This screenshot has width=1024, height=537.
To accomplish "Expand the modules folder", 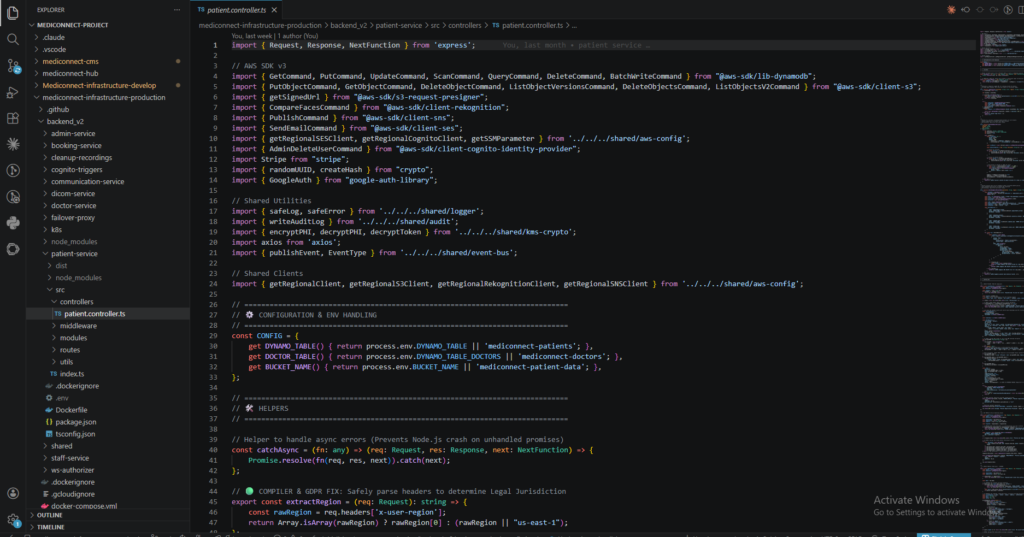I will (108, 338).
